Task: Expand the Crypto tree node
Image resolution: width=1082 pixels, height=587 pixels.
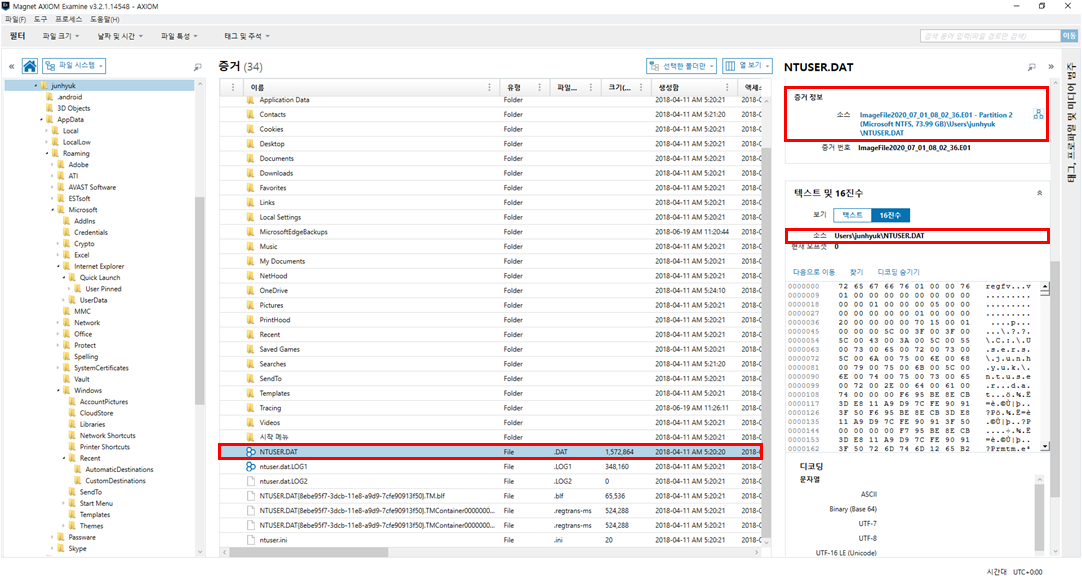Action: [x=58, y=244]
